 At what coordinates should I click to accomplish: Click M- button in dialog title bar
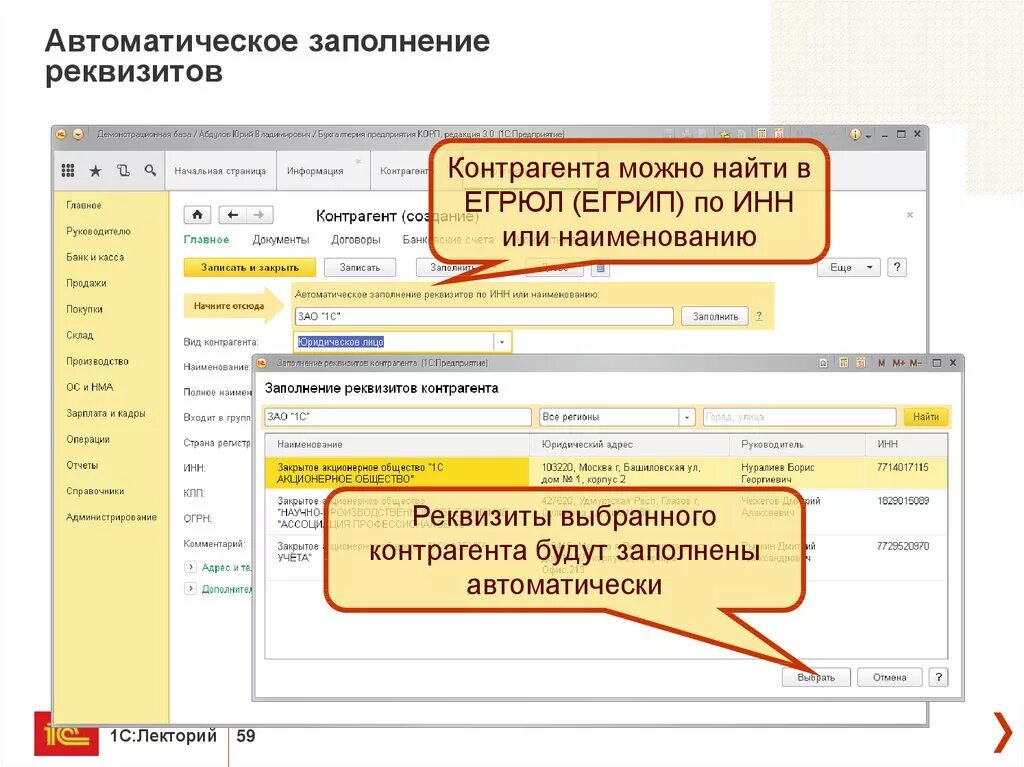pos(916,363)
